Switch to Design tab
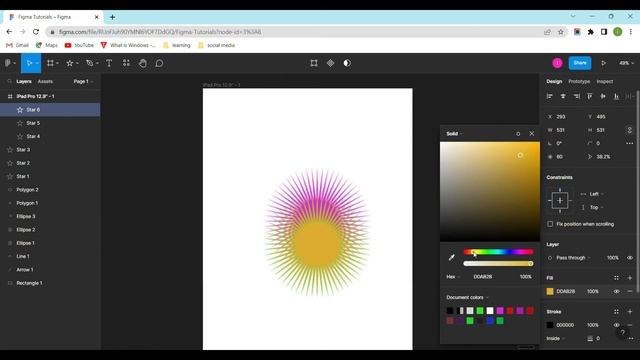Viewport: 640px width, 360px height. pyautogui.click(x=554, y=82)
